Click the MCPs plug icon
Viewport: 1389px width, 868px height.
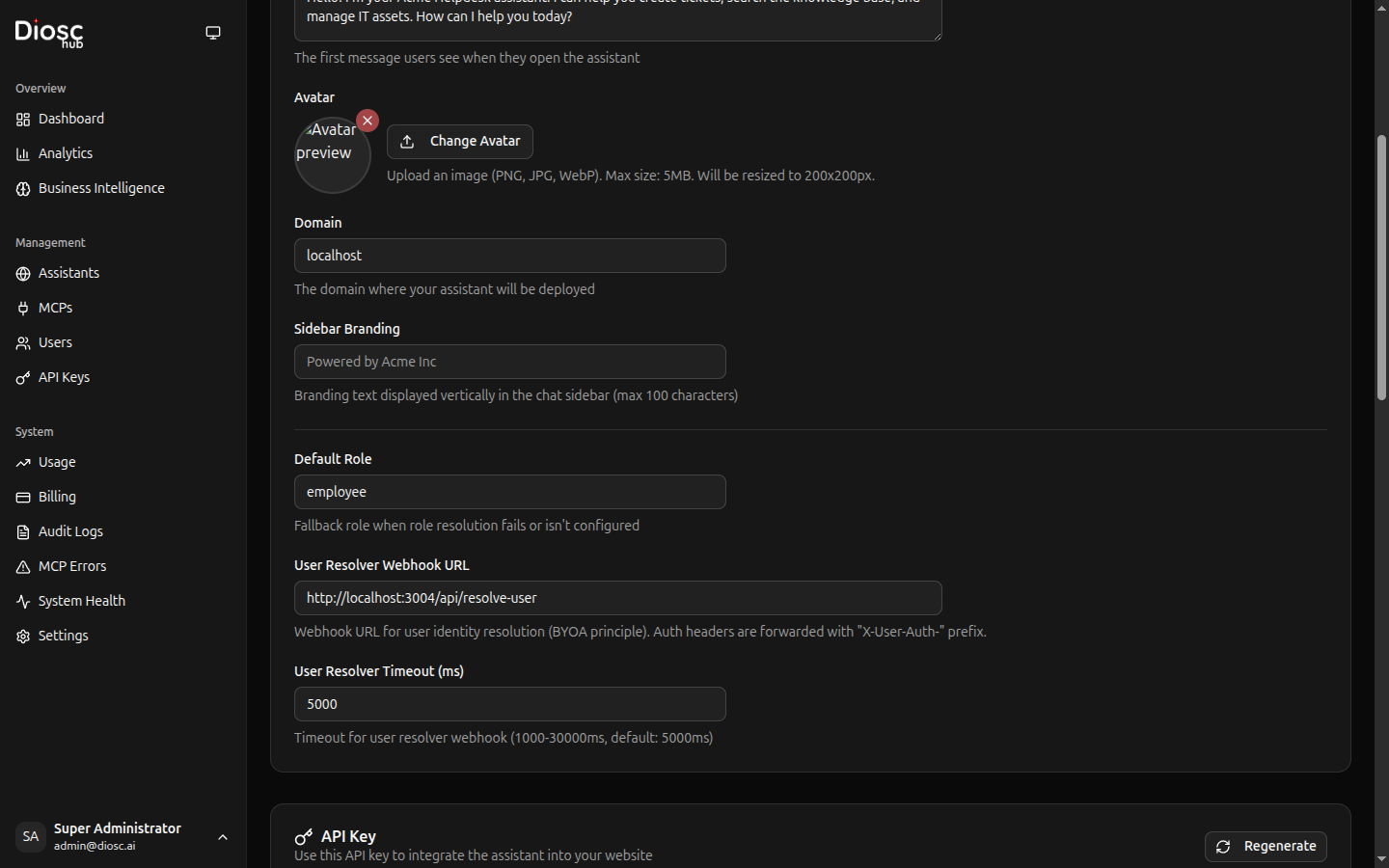pos(23,309)
